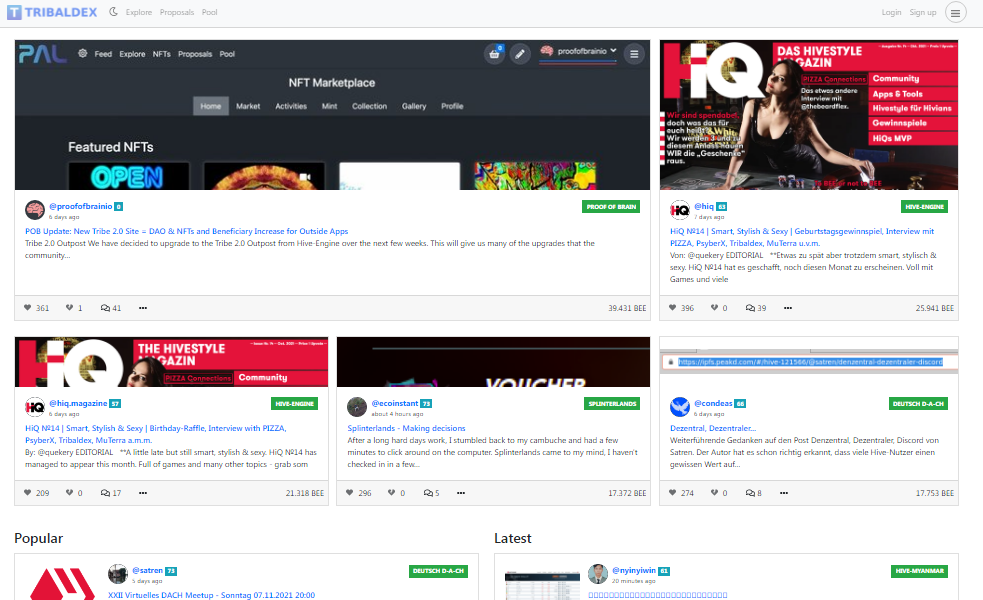The width and height of the screenshot is (983, 600).
Task: Like the @hiq HiQ N°14 German post
Action: coord(673,308)
